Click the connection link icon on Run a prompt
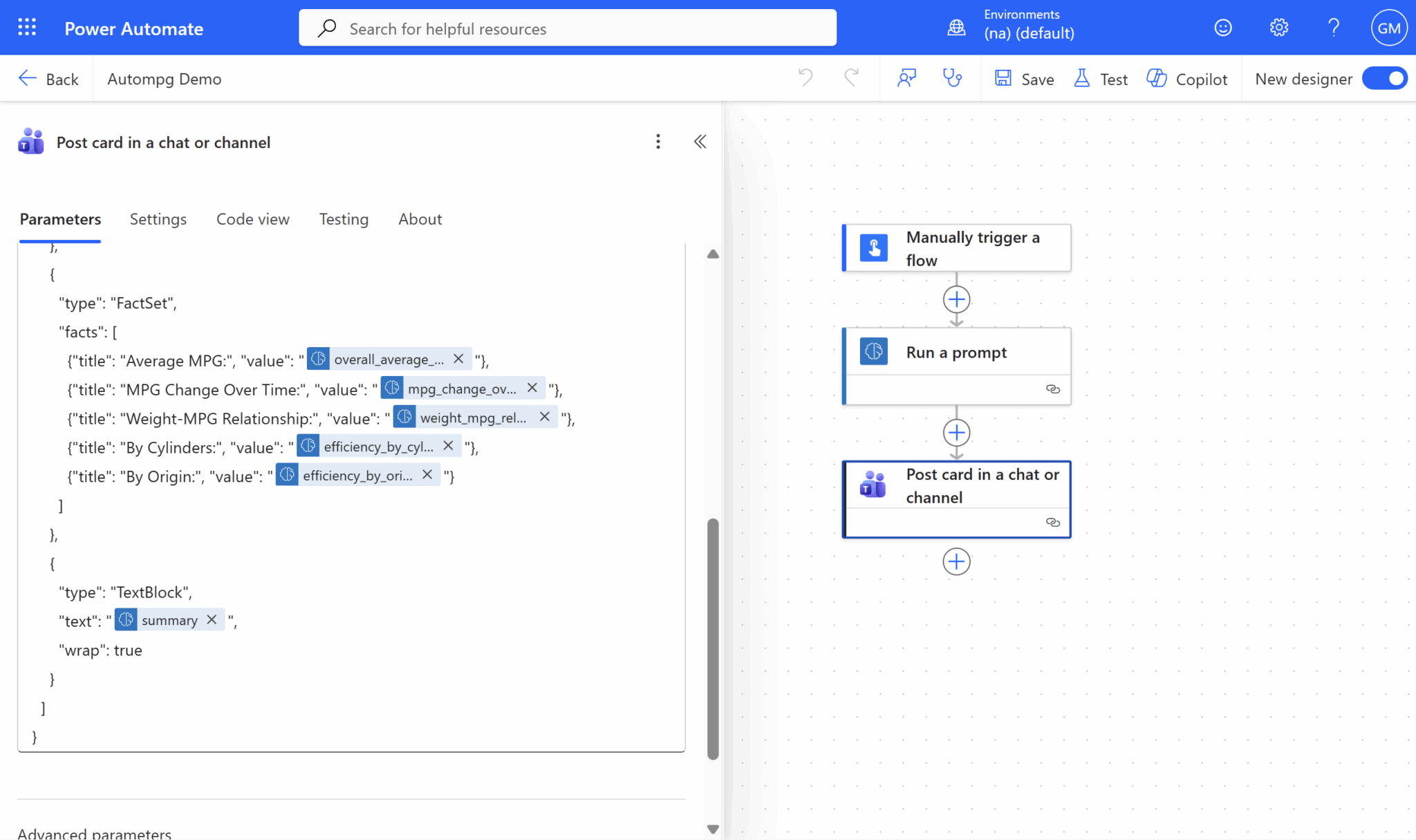The height and width of the screenshot is (840, 1416). point(1052,389)
